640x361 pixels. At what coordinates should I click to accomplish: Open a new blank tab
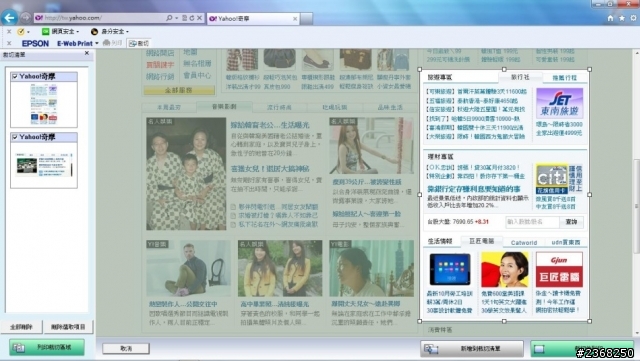[x=307, y=19]
